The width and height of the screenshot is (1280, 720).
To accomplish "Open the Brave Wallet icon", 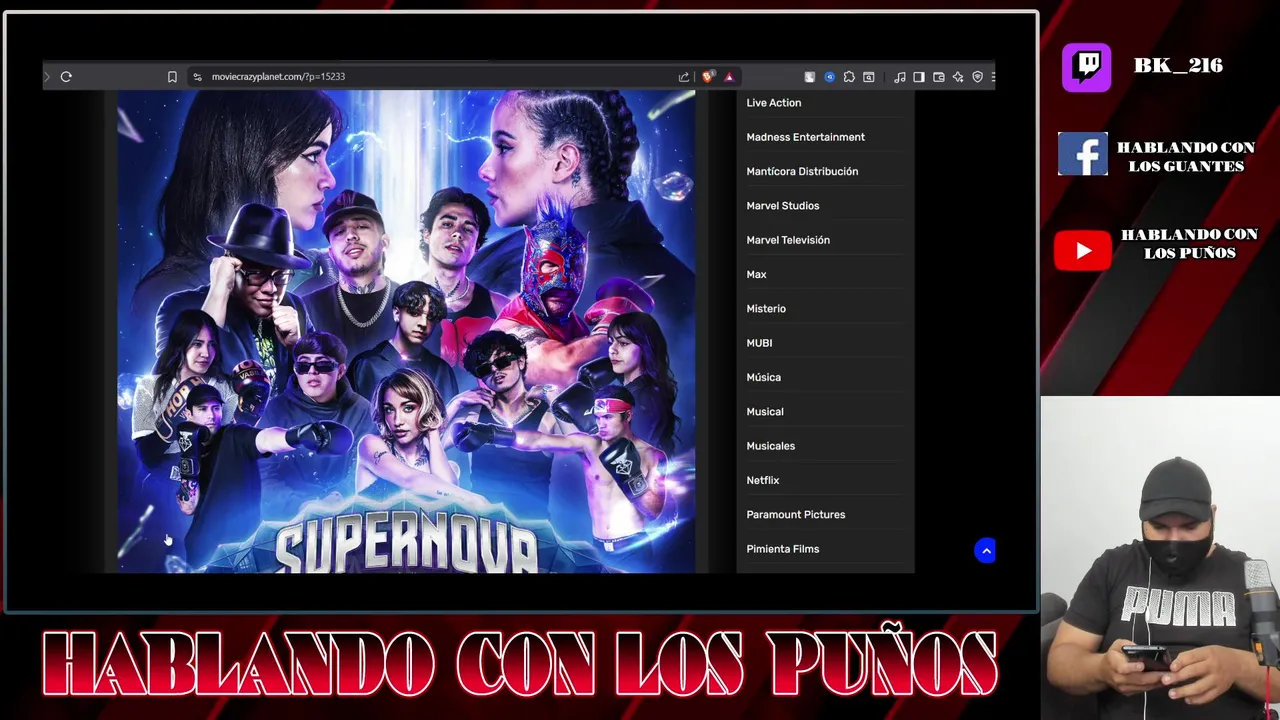I will (939, 77).
